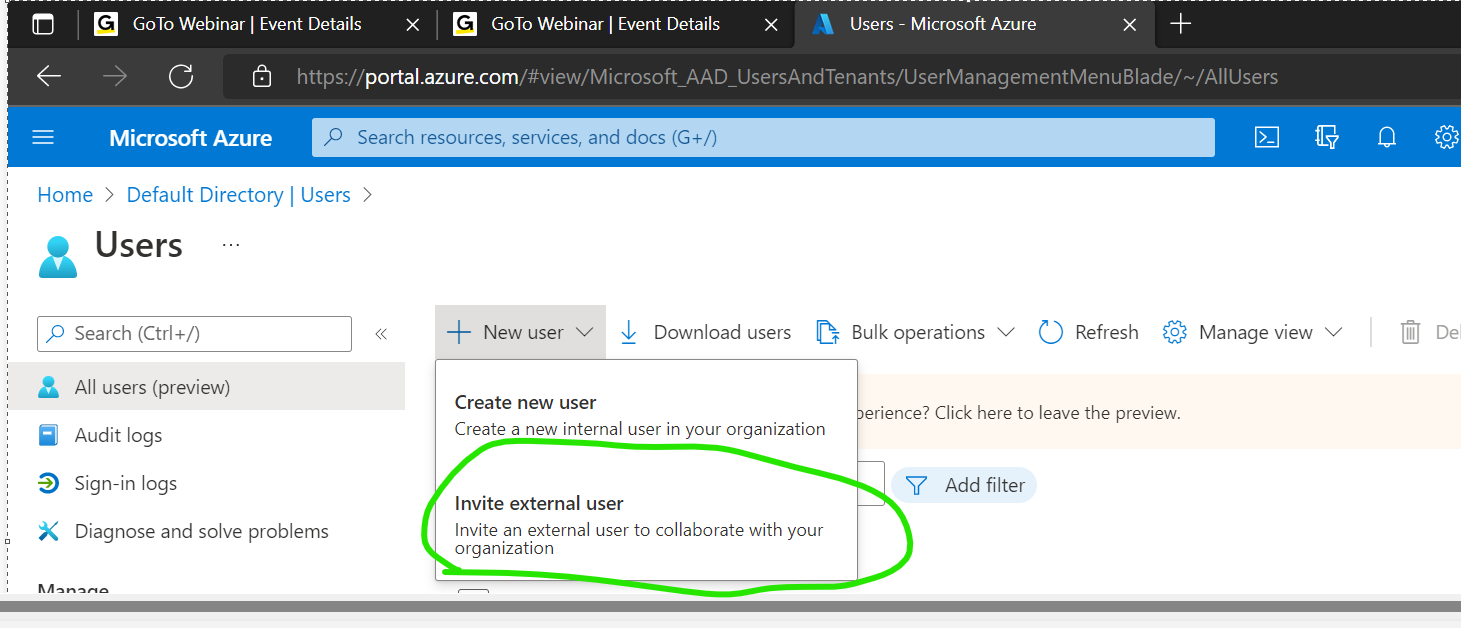Open Default Directory | Users breadcrumb
This screenshot has width=1461, height=628.
click(x=238, y=195)
